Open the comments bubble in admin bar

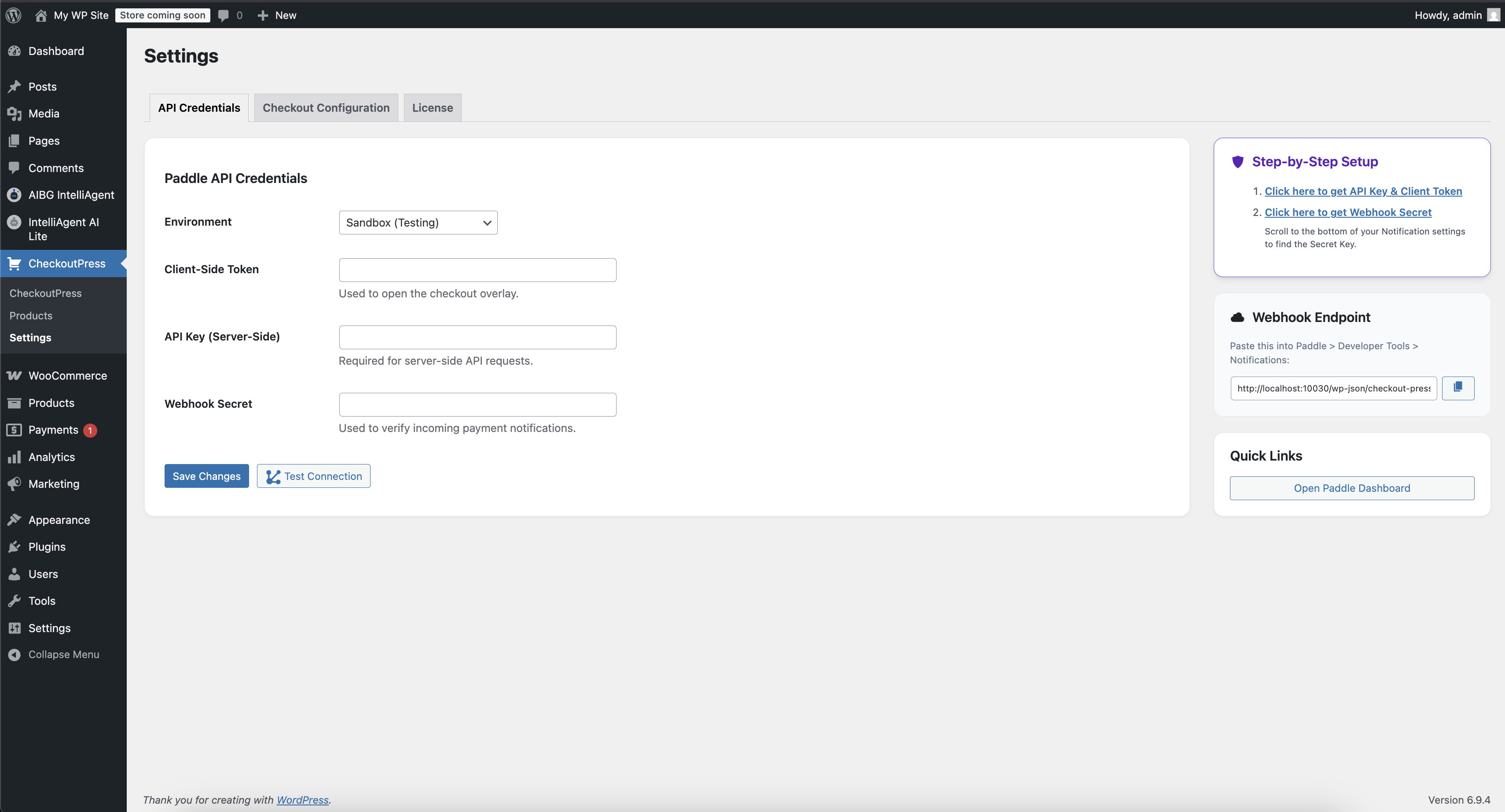[223, 16]
